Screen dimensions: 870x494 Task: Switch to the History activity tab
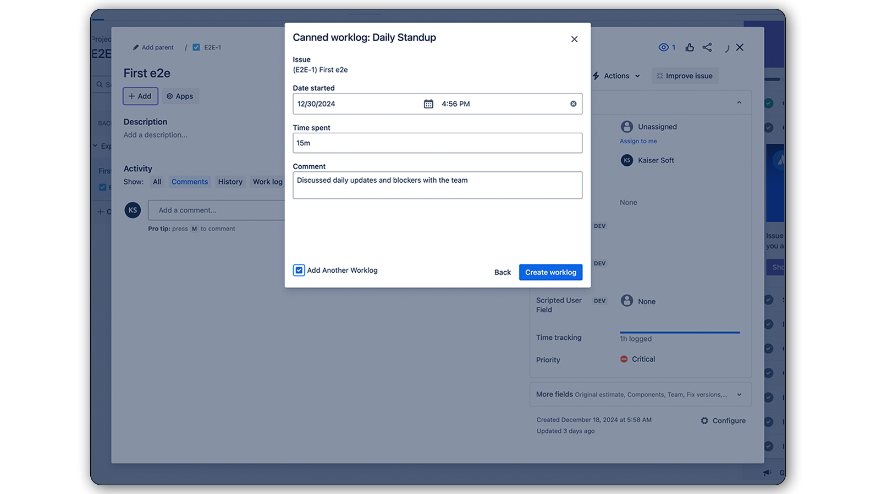click(230, 182)
